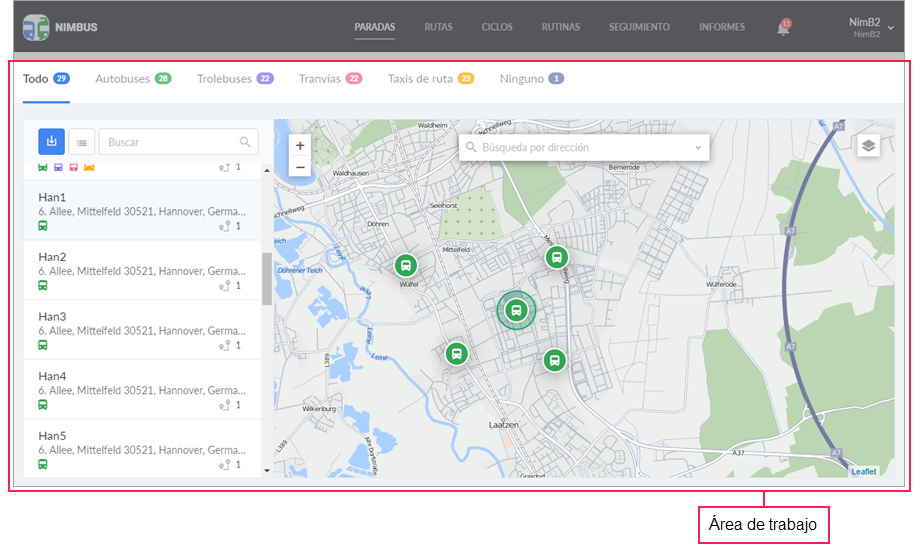Click the blue import stops button

(x=52, y=142)
